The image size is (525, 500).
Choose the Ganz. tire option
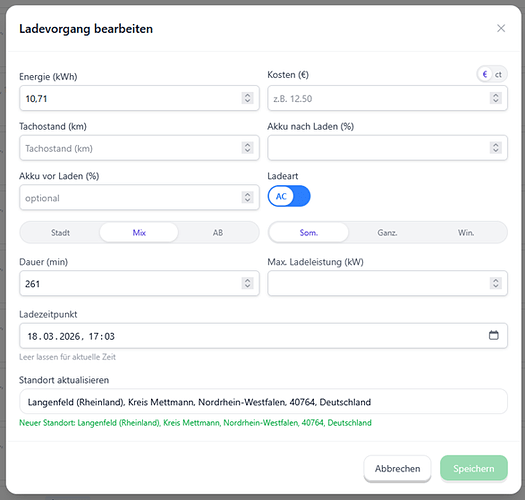387,232
